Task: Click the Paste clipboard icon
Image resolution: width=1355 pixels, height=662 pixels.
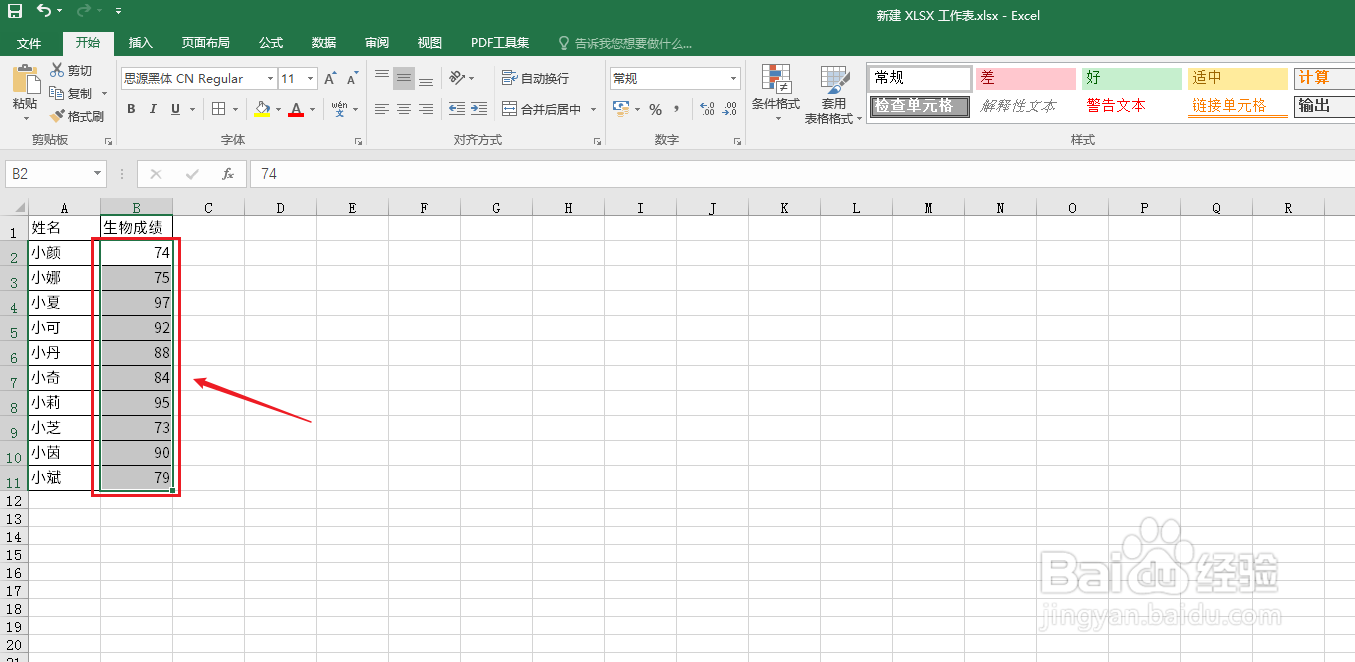Action: pos(25,78)
